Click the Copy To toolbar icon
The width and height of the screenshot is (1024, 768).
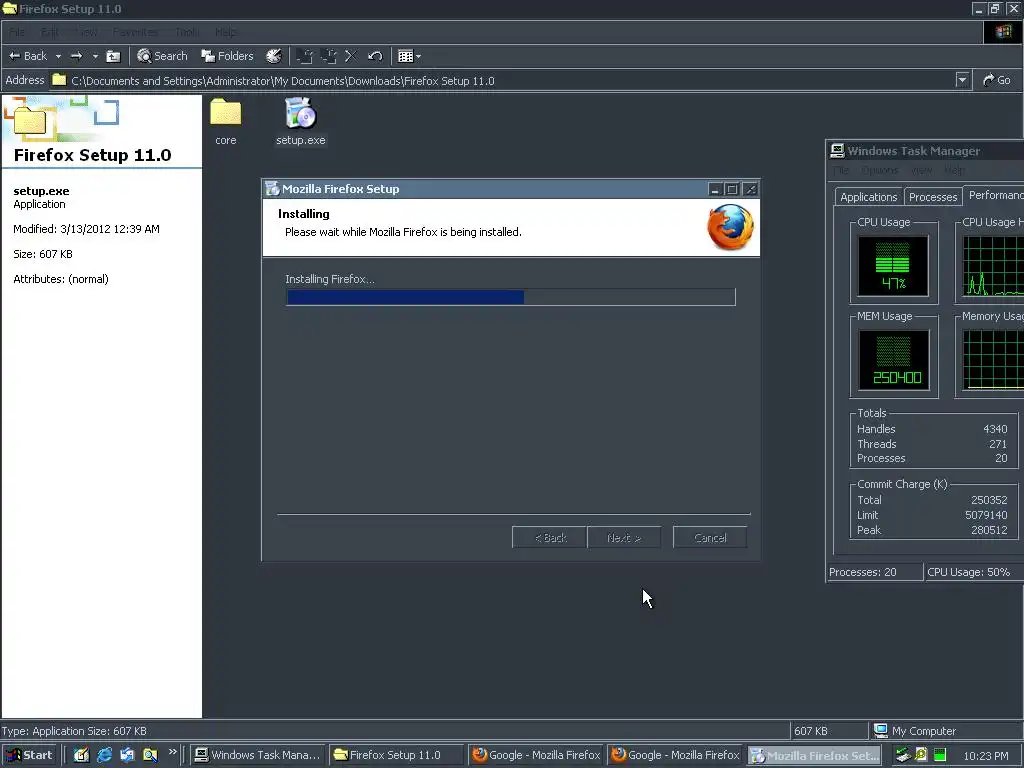coord(328,56)
